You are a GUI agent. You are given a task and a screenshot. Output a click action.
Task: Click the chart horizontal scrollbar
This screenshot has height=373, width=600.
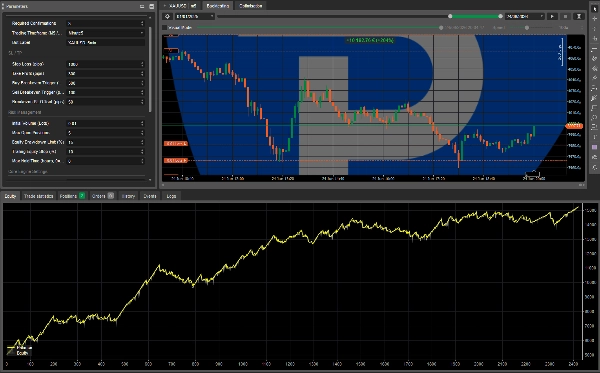tap(373, 185)
